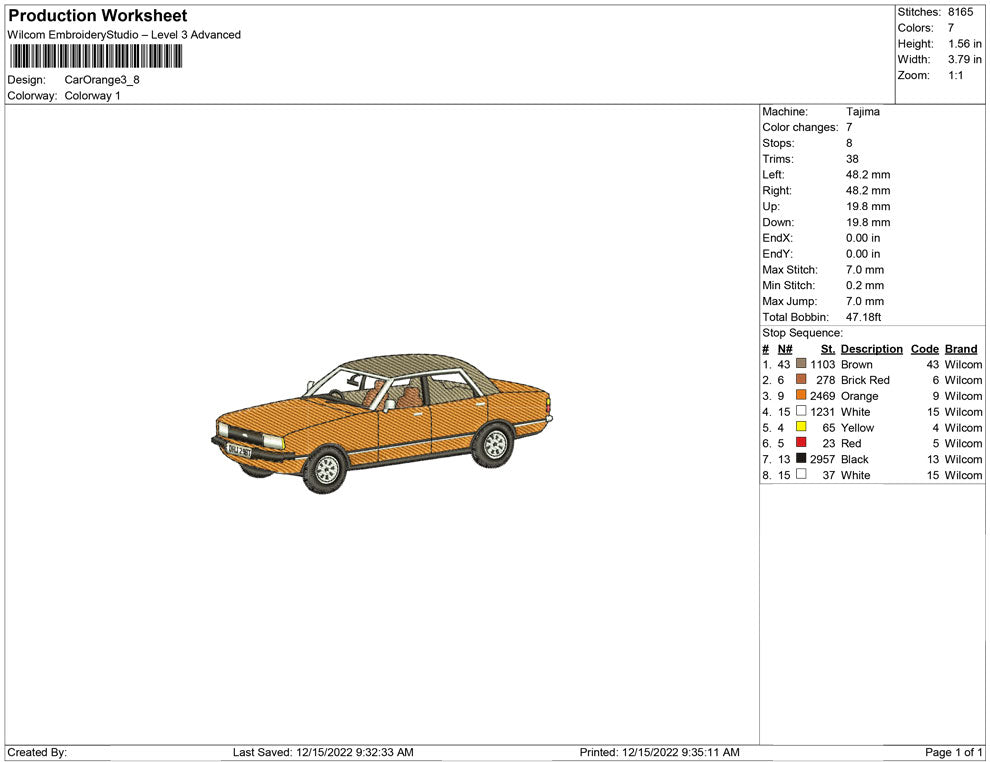The width and height of the screenshot is (990, 762).
Task: Click the Yellow thread color swatch
Action: click(x=801, y=428)
